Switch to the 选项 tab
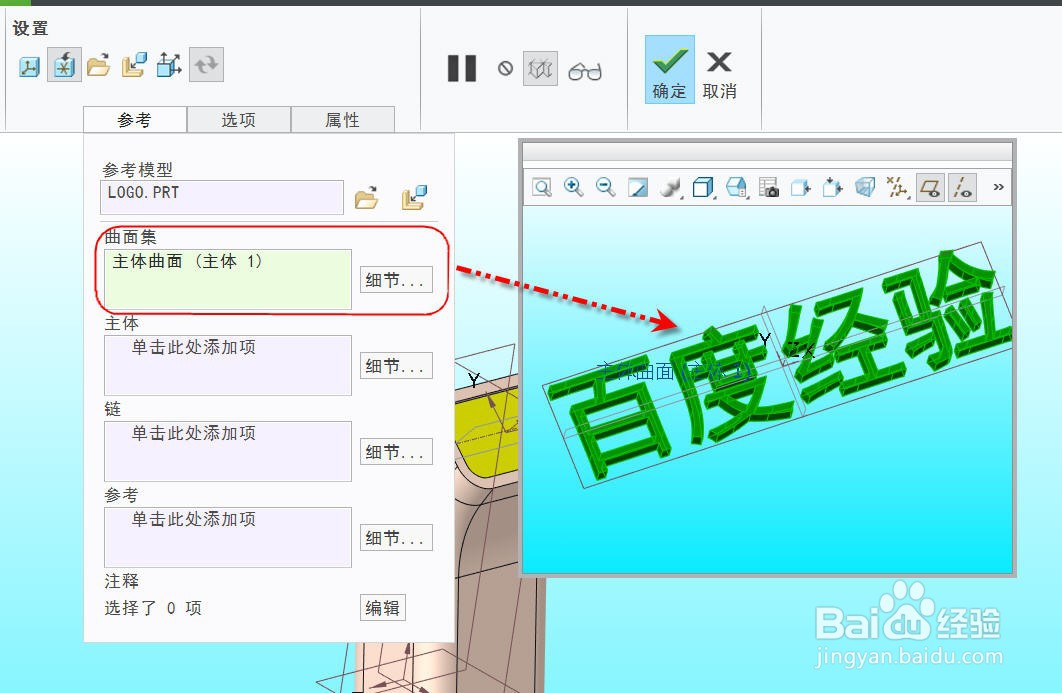The image size is (1062, 693). pyautogui.click(x=238, y=120)
